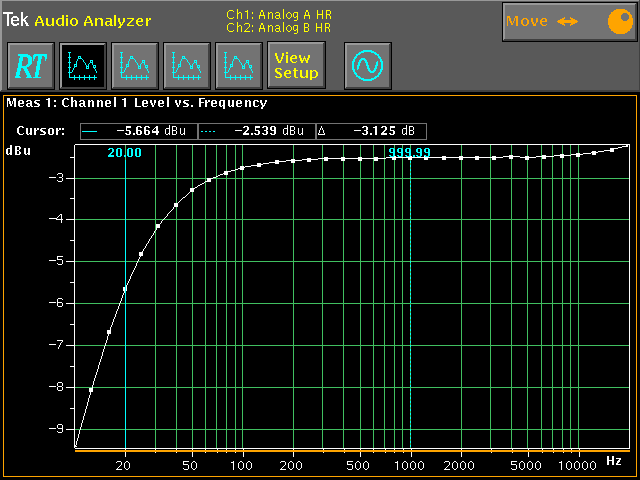Viewport: 640px width, 480px height.
Task: Choose the fourth graph icon beside View Setup
Action: coord(238,66)
